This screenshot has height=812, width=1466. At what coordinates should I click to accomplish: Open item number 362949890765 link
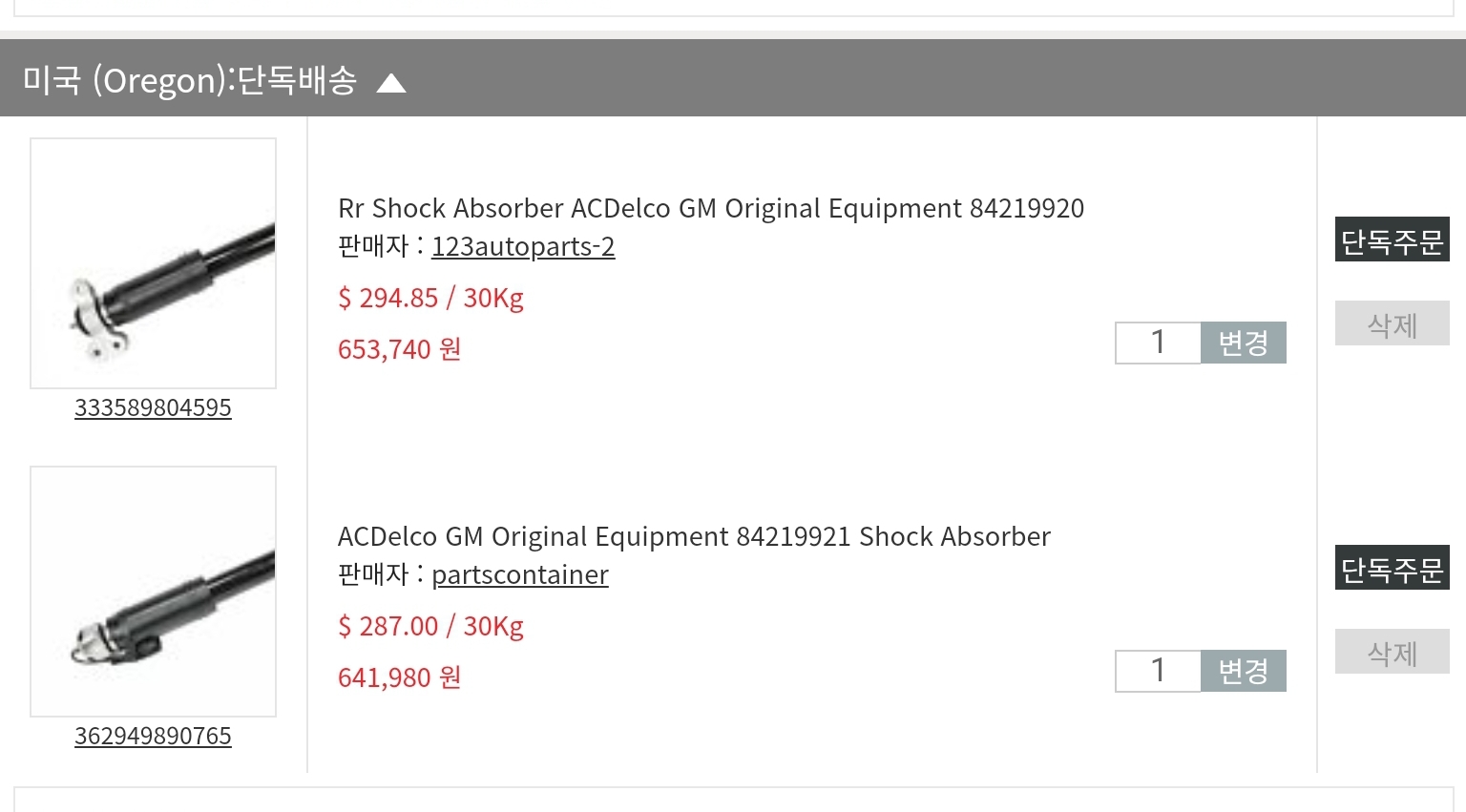153,736
